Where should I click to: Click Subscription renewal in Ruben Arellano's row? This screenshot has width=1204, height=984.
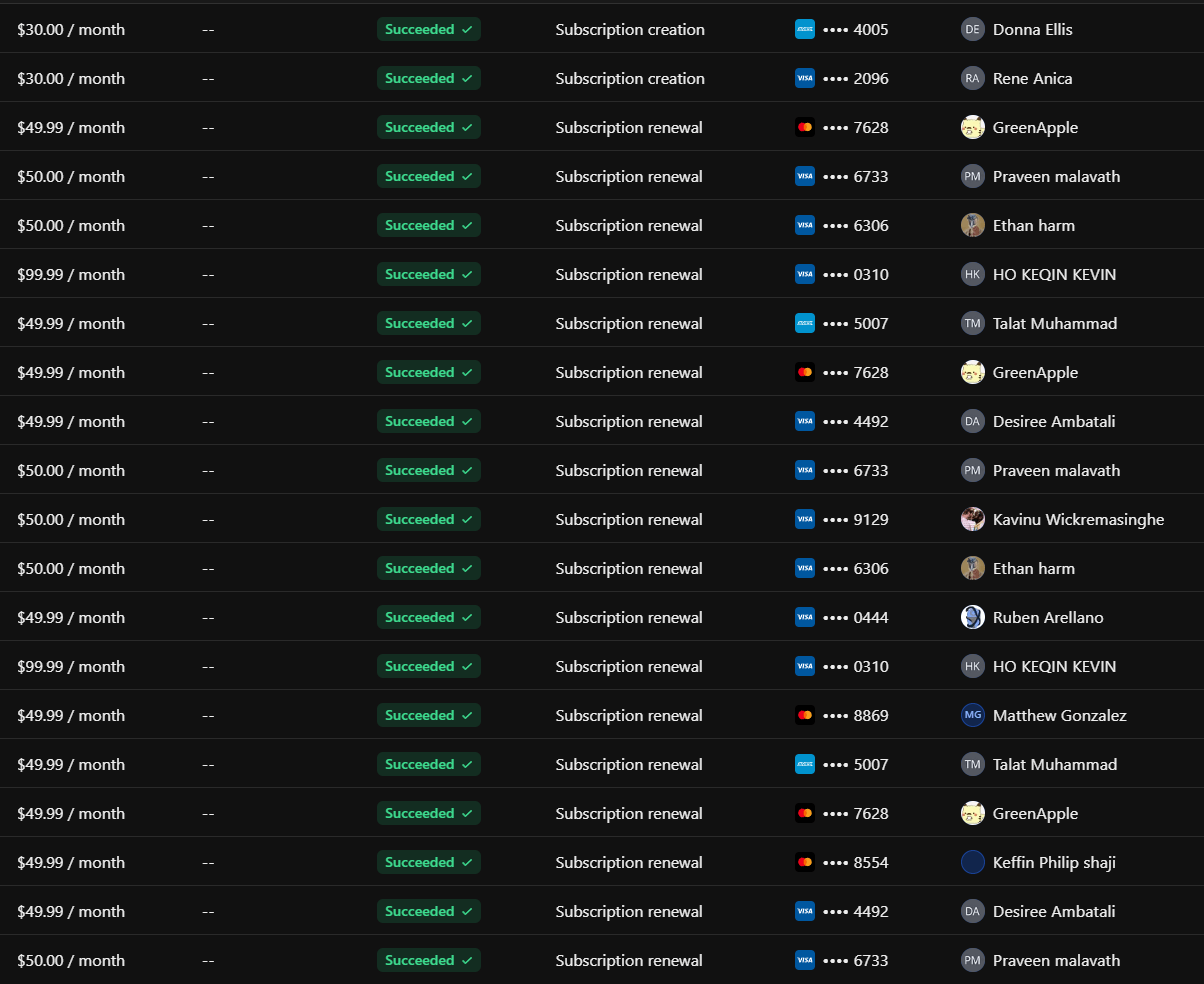point(629,618)
